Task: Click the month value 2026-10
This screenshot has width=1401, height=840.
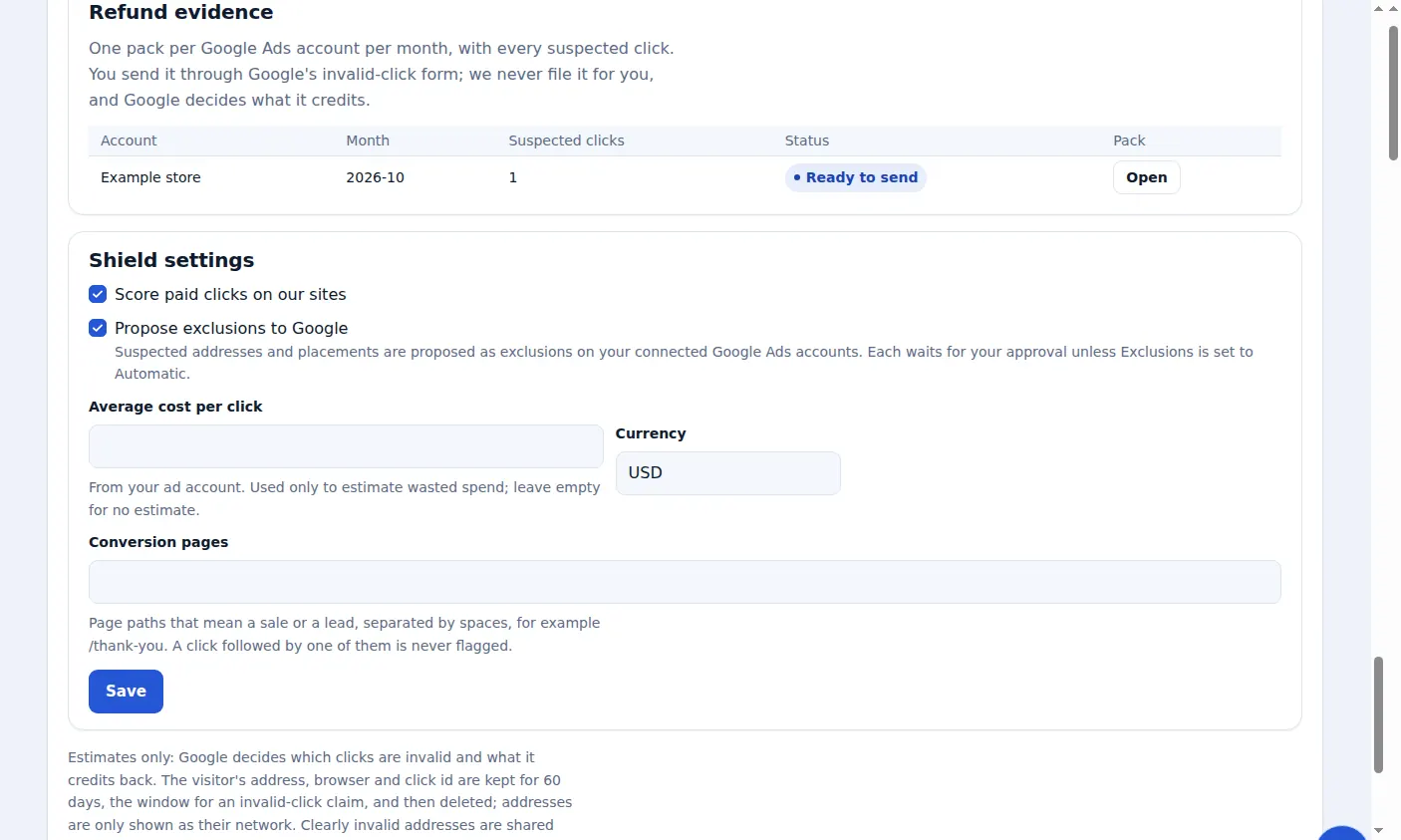Action: click(x=375, y=177)
